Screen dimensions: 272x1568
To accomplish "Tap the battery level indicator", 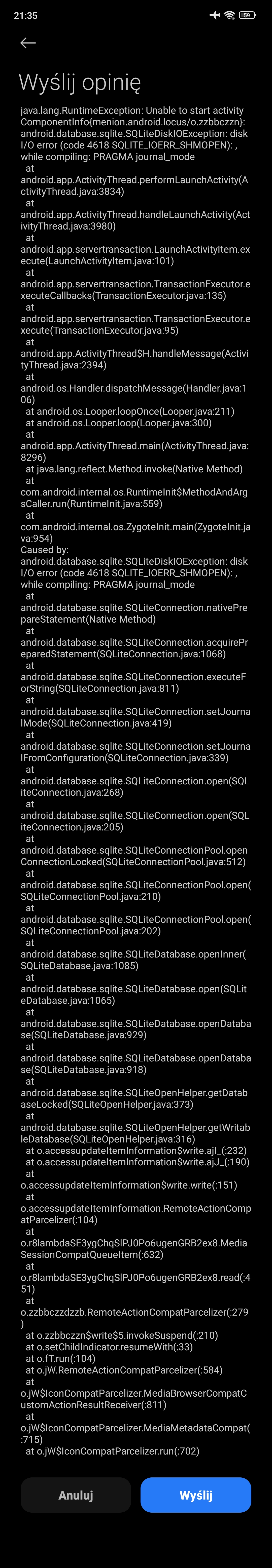I will [x=247, y=15].
